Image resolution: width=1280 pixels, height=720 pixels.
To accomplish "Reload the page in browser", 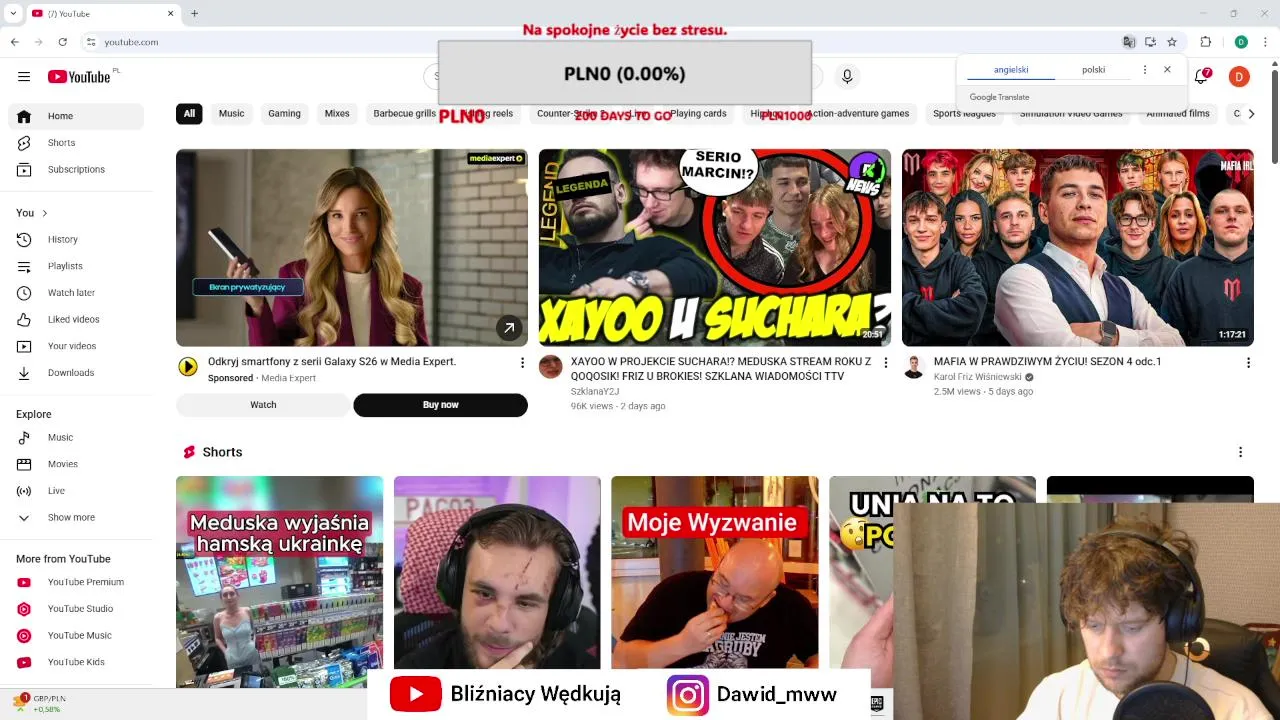I will tap(62, 42).
